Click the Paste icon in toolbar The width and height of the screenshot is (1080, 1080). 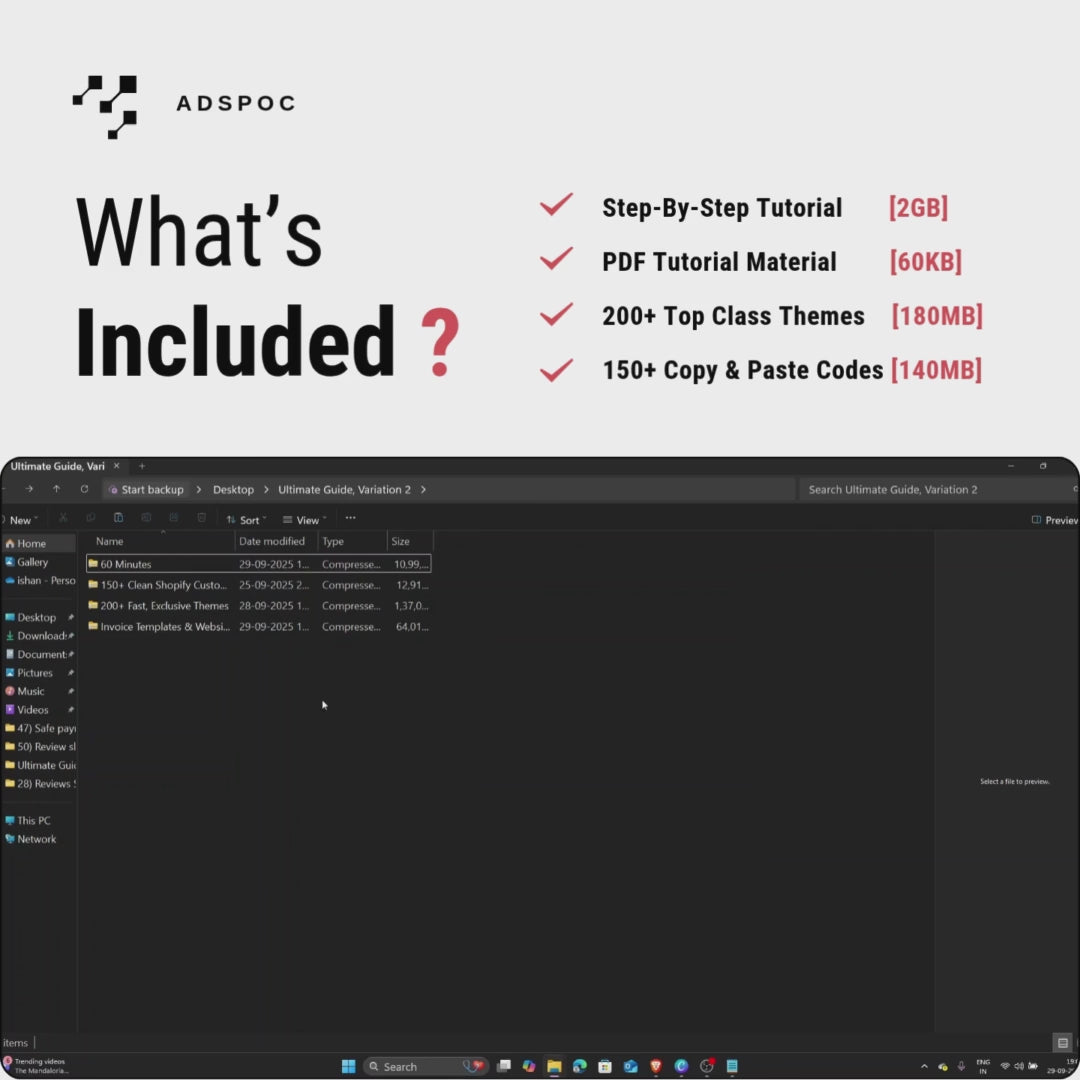point(118,518)
